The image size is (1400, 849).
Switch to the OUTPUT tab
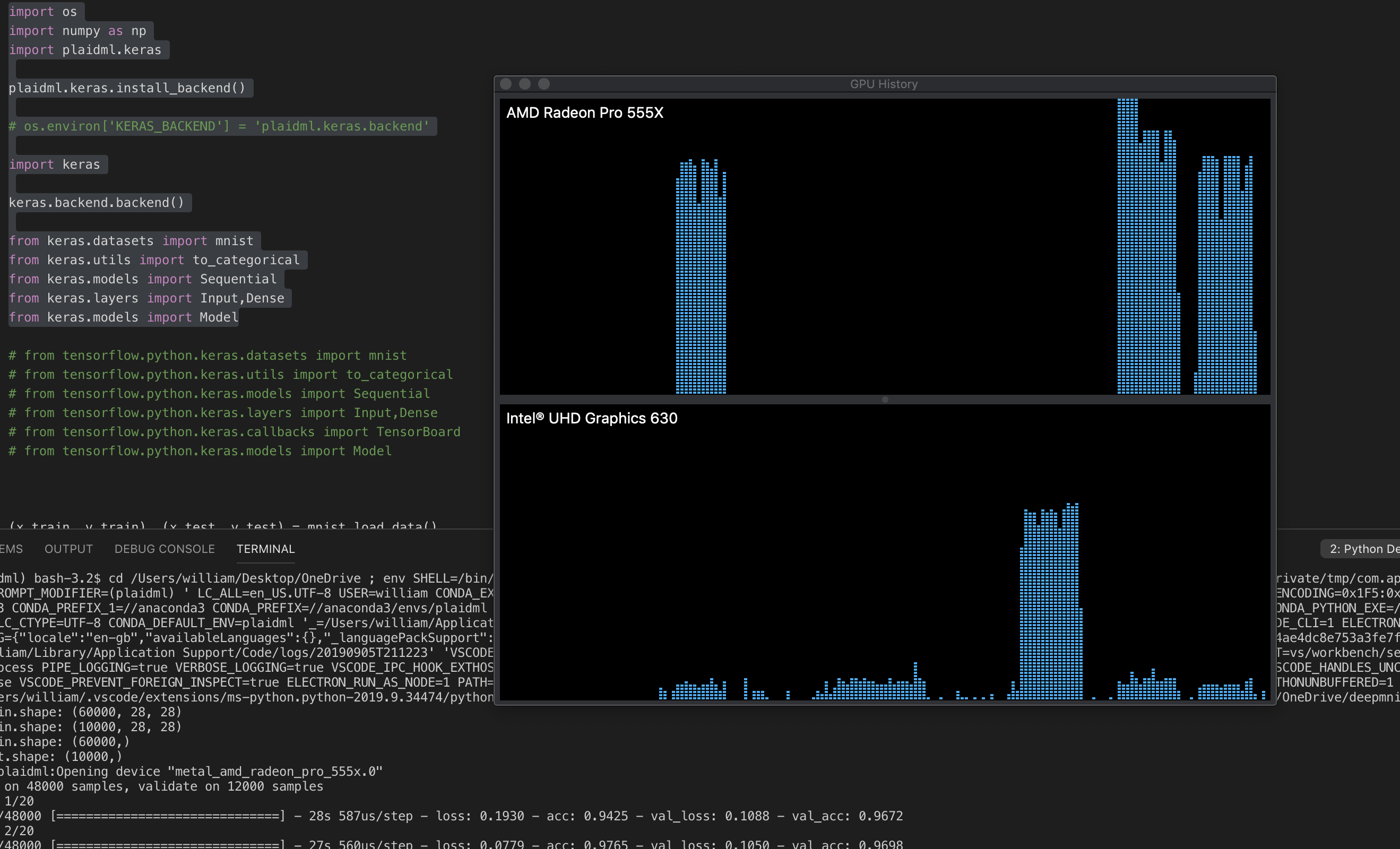point(68,548)
